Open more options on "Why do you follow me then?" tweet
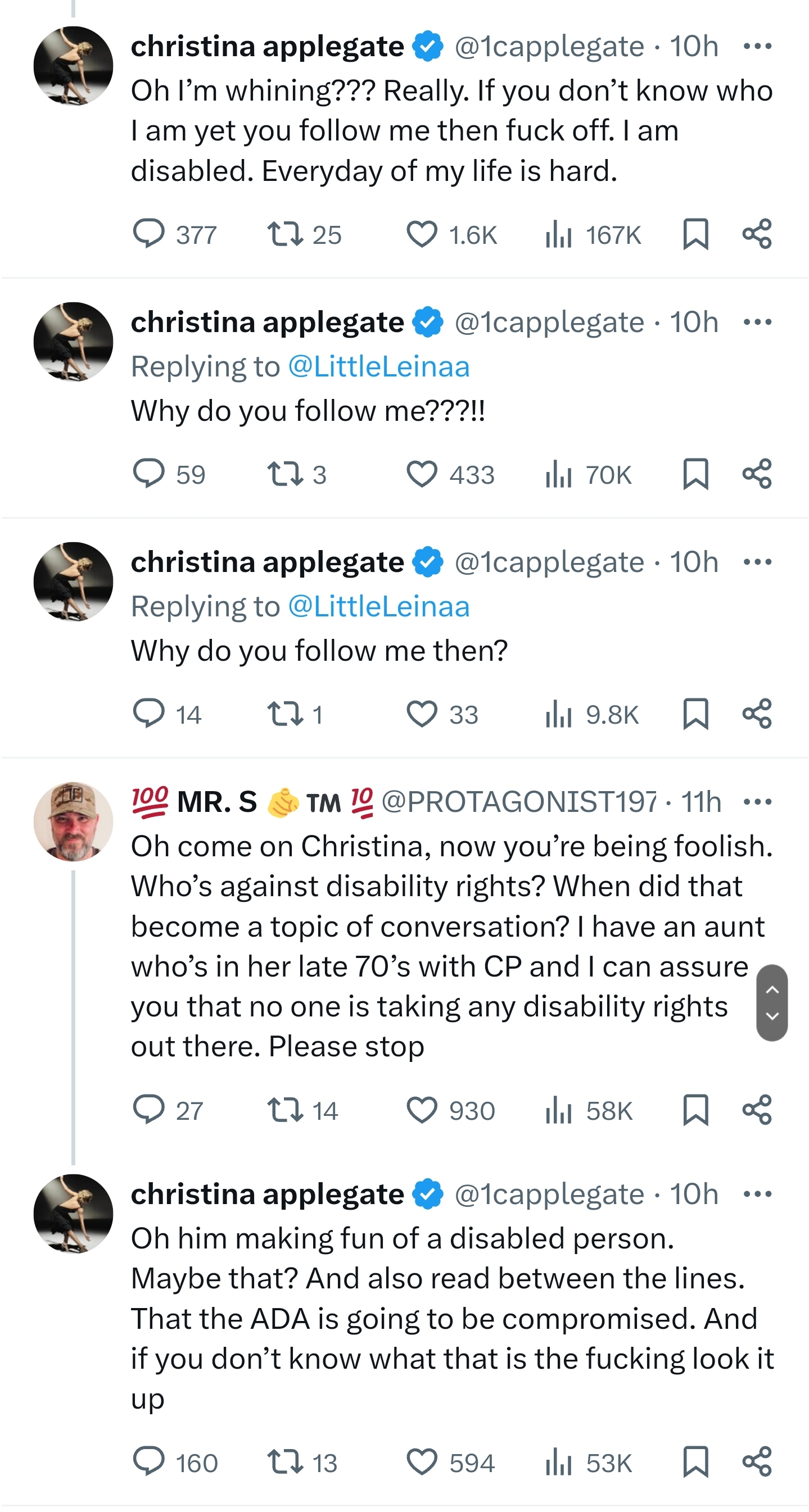Image resolution: width=809 pixels, height=1512 pixels. tap(757, 562)
